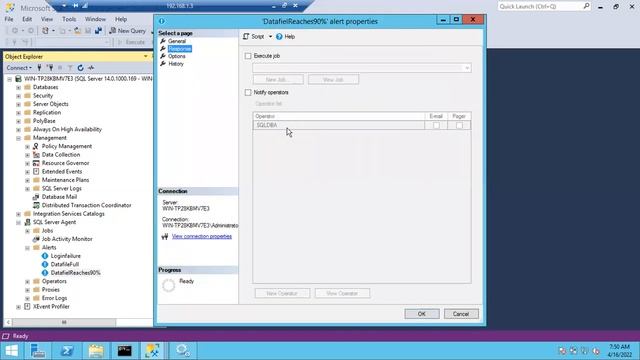Image resolution: width=640 pixels, height=360 pixels.
Task: Open Command Prompt from the taskbar
Action: pyautogui.click(x=124, y=351)
